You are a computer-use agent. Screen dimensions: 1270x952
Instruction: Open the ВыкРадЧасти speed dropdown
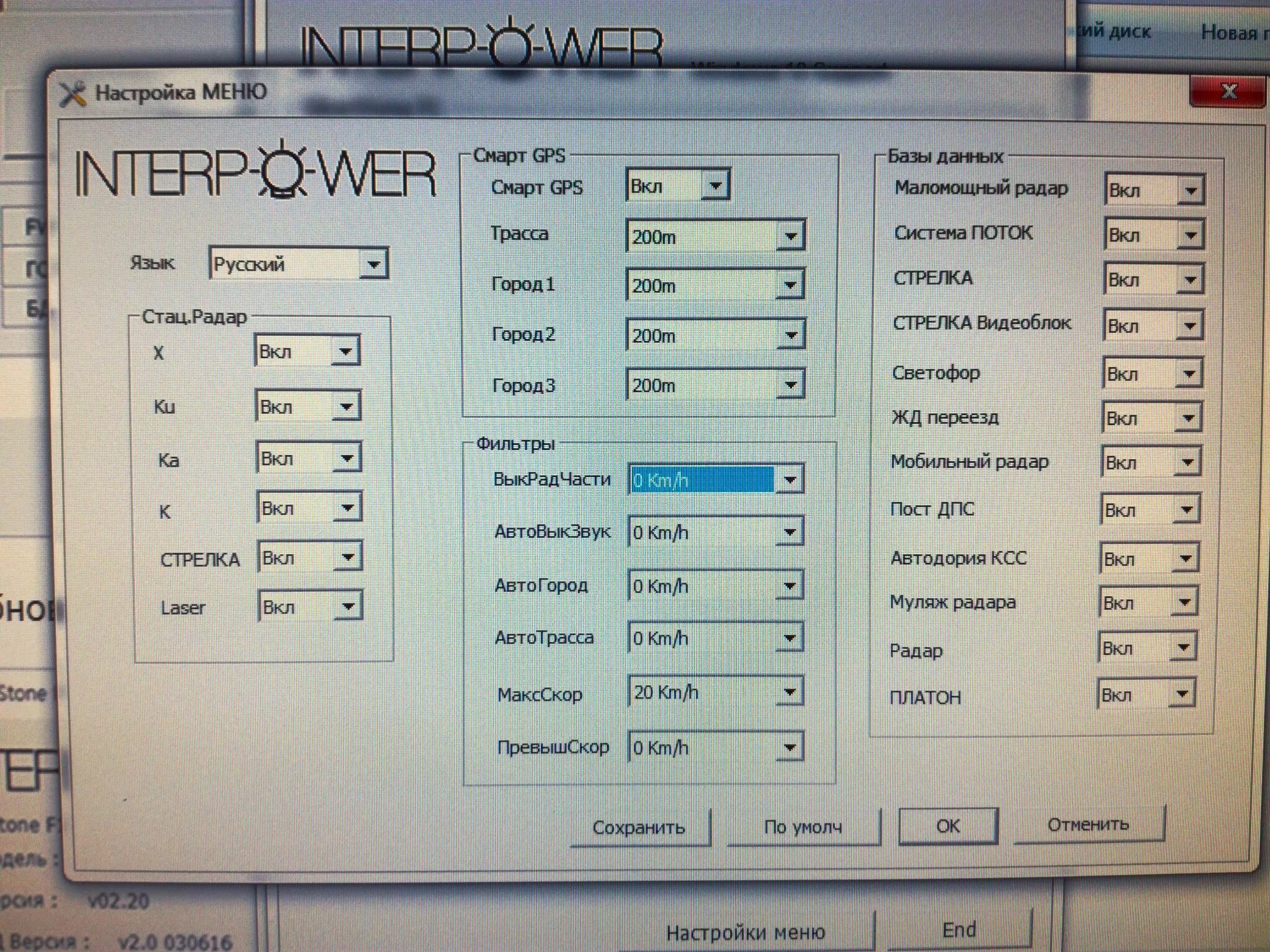coord(716,479)
